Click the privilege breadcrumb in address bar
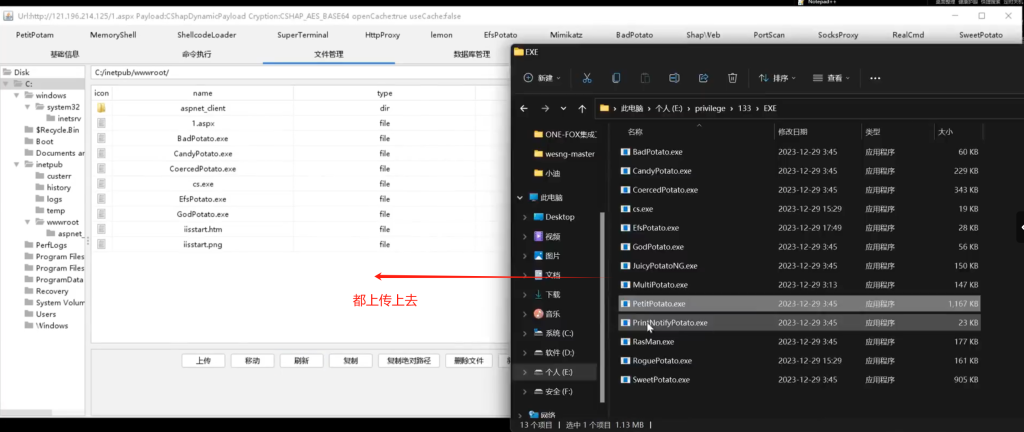 (x=709, y=108)
